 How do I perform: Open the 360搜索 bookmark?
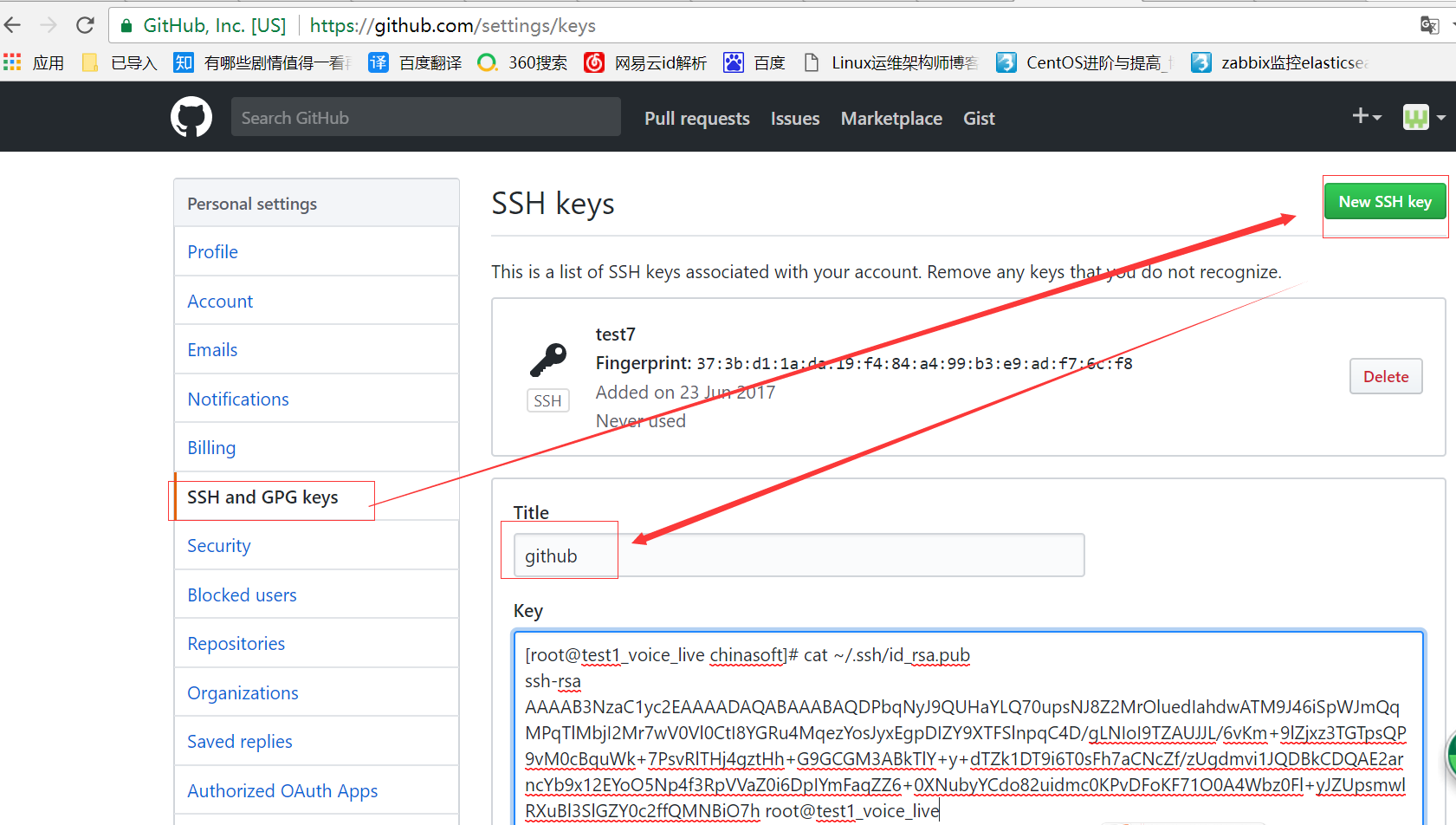[523, 62]
